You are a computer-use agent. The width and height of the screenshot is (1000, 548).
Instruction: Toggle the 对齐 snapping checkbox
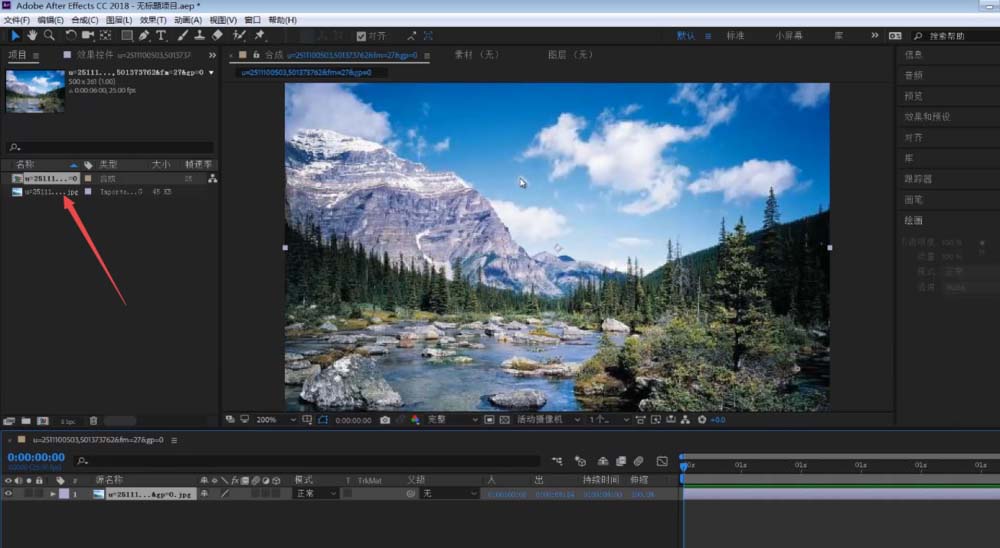tap(362, 35)
